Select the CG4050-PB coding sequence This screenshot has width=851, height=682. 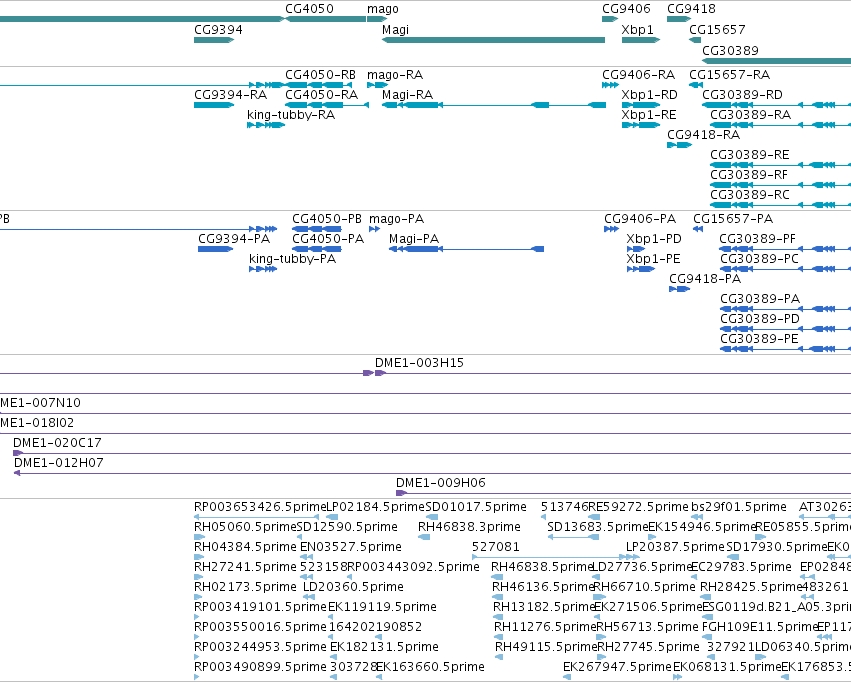pos(317,229)
